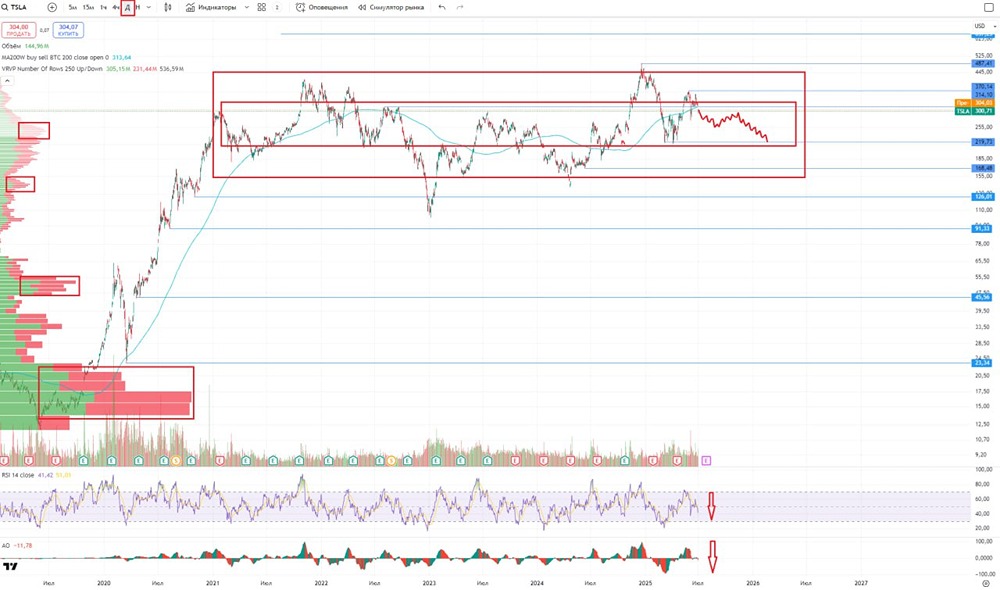This screenshot has height=590, width=1000.
Task: Open the TradingView logo link
Action: (10, 566)
